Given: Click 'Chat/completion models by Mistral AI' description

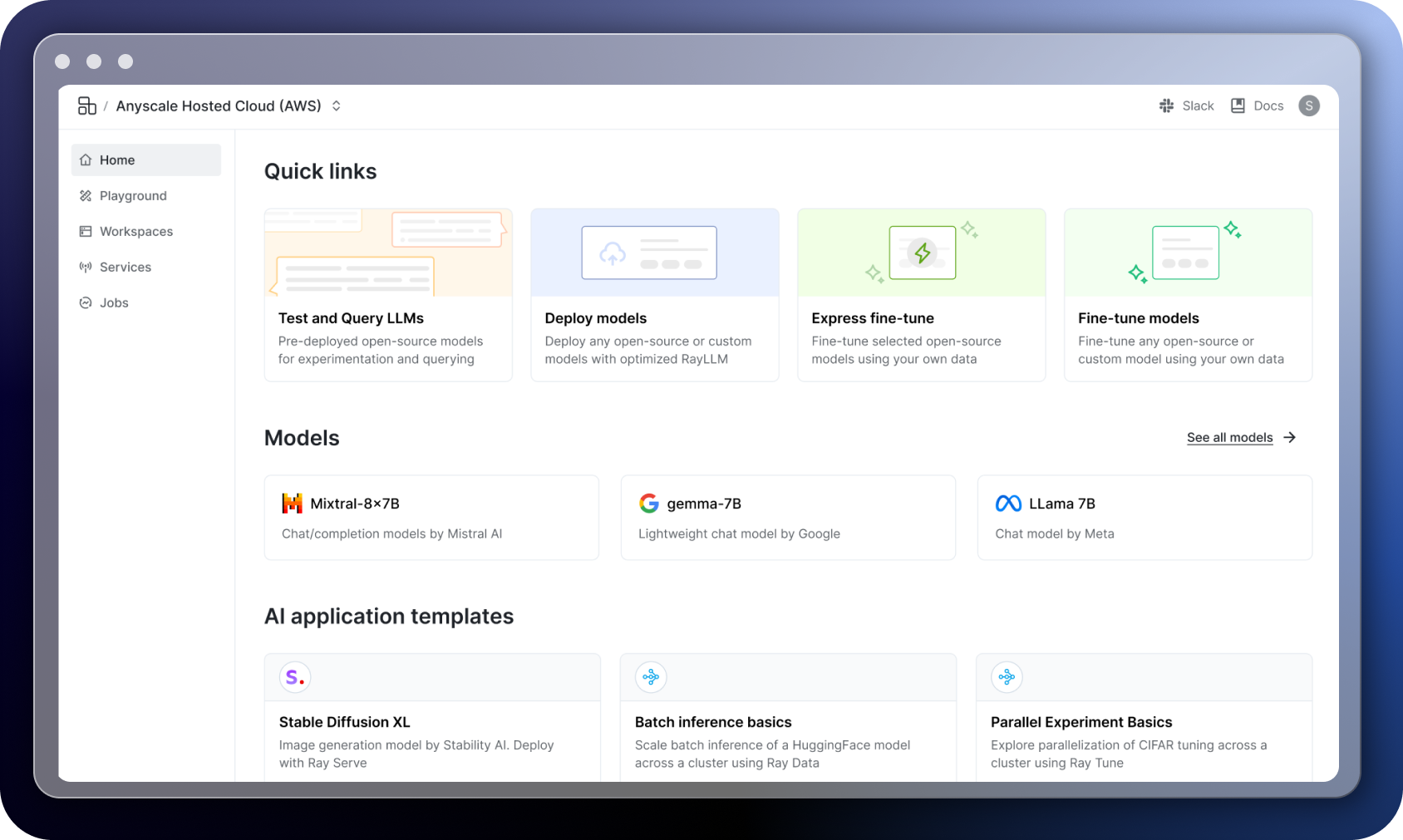Looking at the screenshot, I should tap(392, 533).
